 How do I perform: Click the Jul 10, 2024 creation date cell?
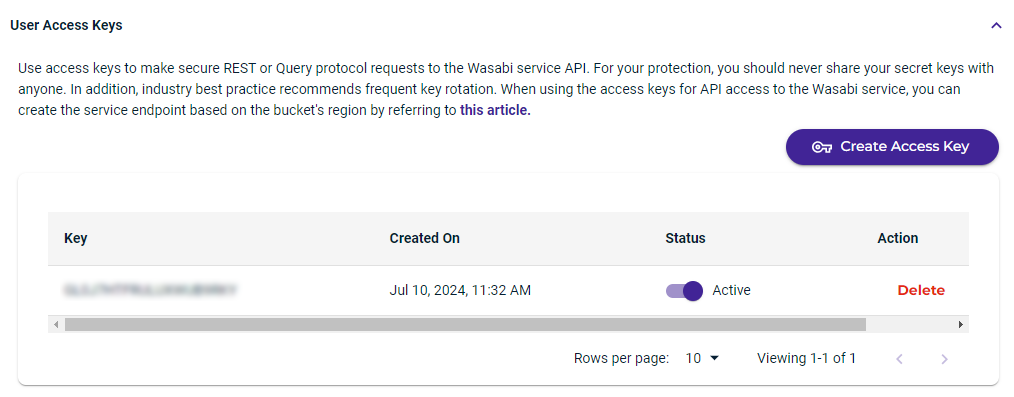[460, 290]
